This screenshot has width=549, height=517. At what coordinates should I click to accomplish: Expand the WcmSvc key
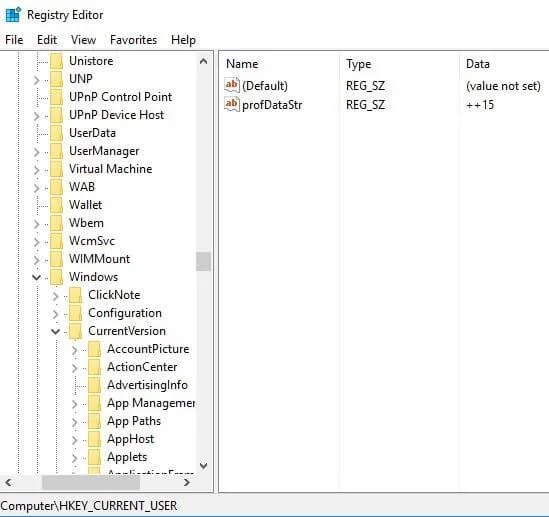(36, 242)
